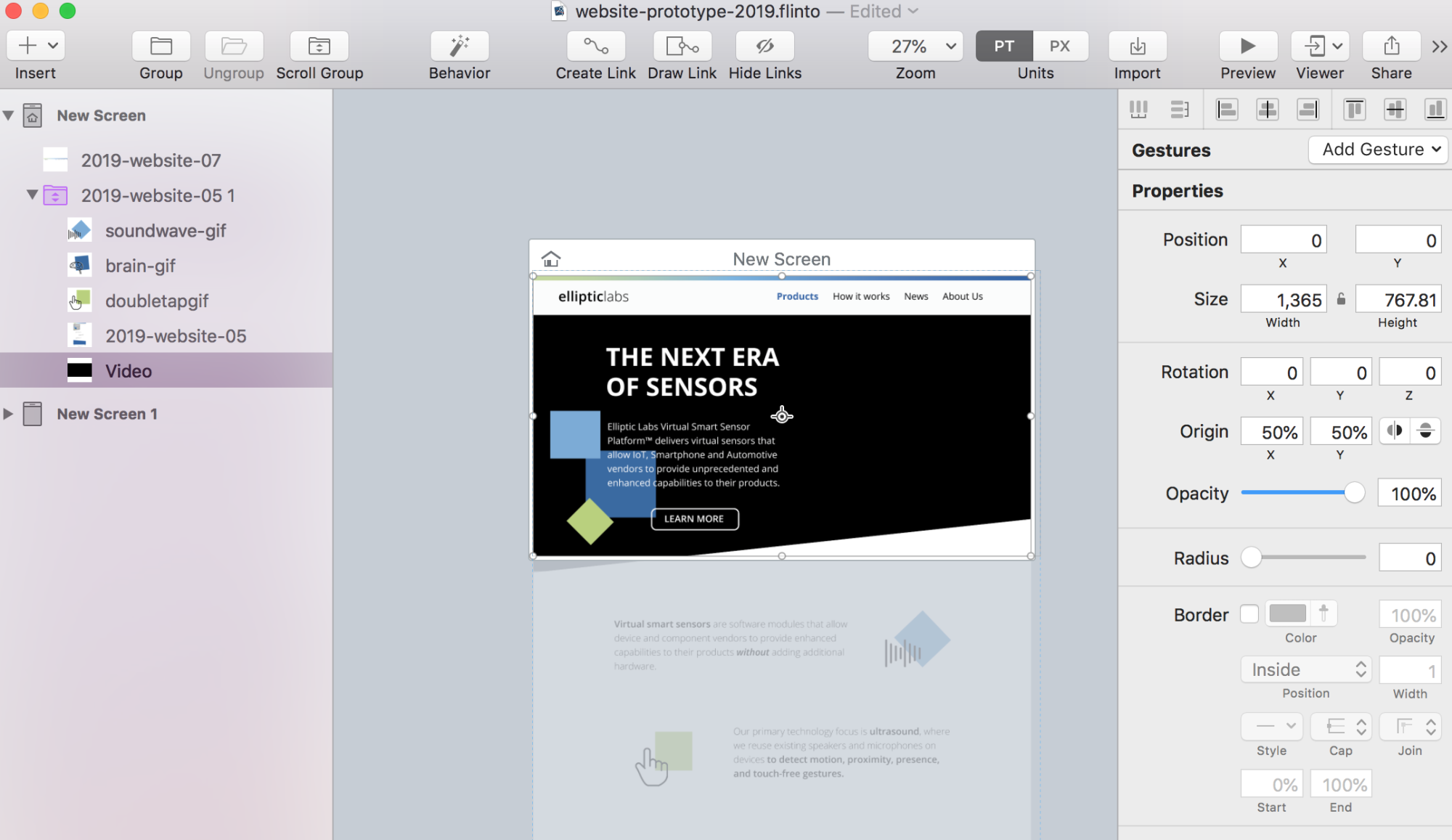Viewport: 1452px width, 840px height.
Task: Flip the layer horizontally
Action: pos(1395,431)
